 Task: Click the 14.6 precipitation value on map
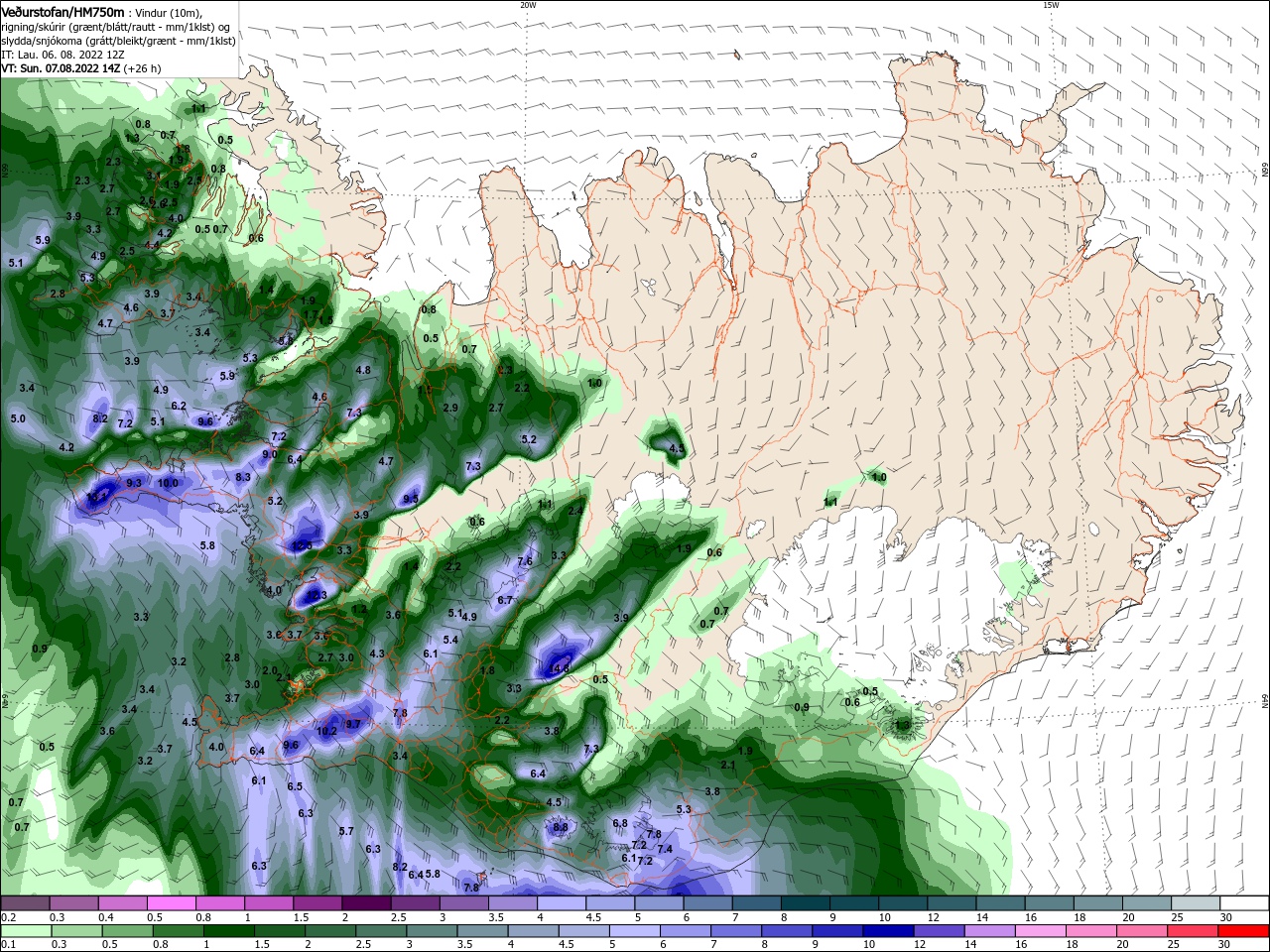(x=561, y=669)
